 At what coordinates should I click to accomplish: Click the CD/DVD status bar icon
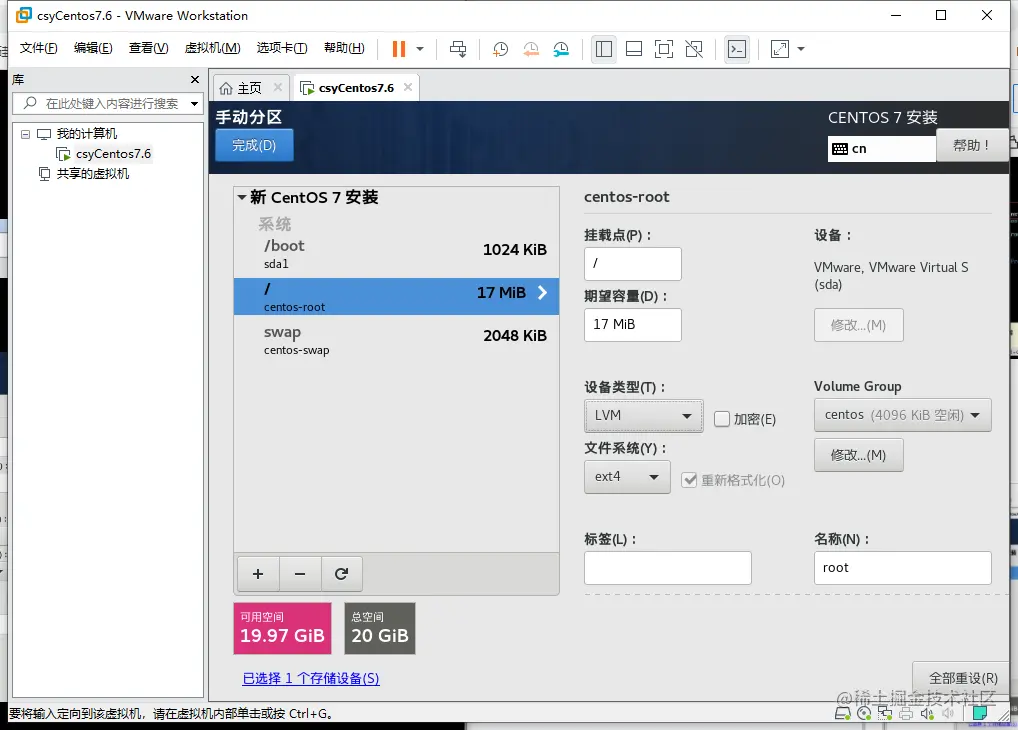[x=863, y=714]
